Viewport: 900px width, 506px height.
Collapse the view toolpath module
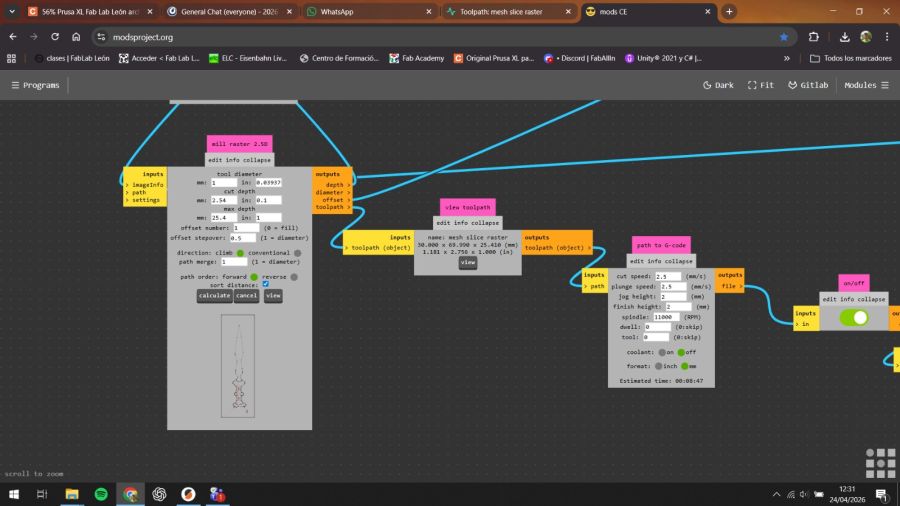(485, 223)
